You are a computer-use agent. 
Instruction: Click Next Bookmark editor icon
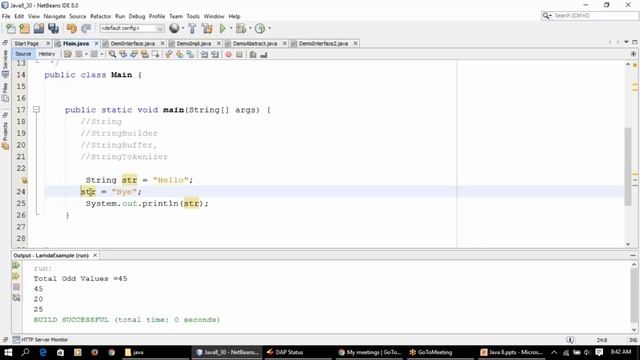180,54
